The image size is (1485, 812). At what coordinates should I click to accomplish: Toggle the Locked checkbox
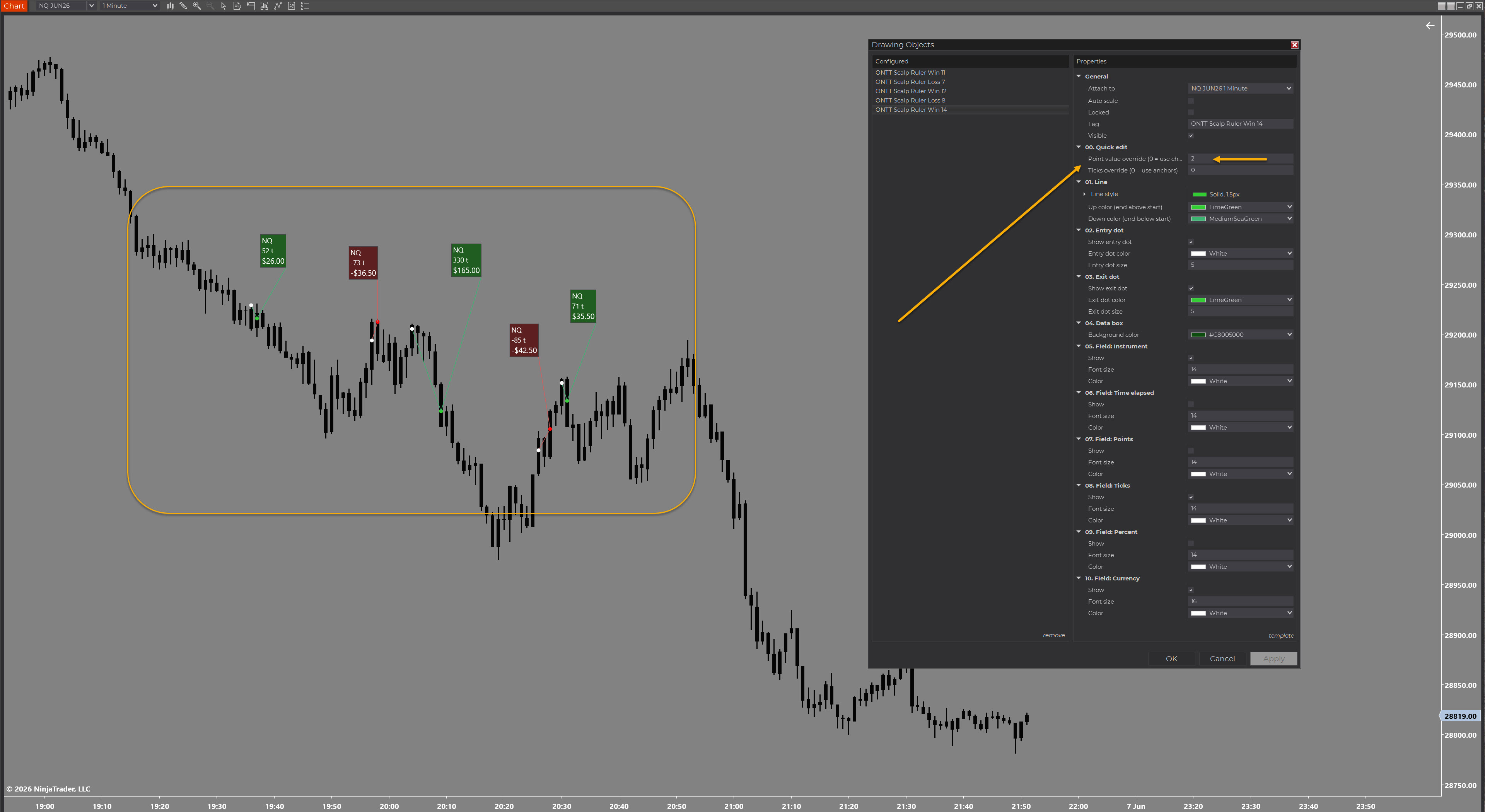[1191, 113]
